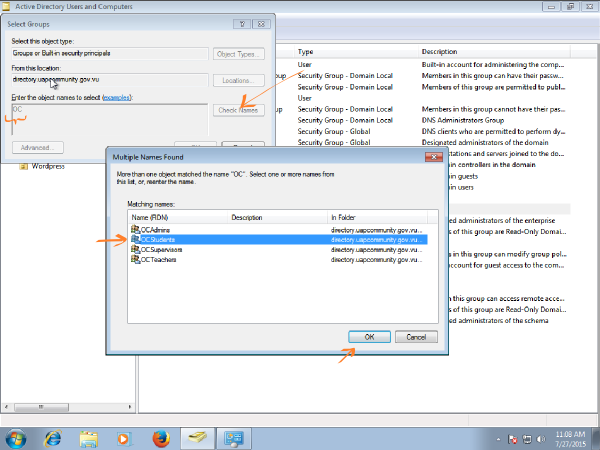Screen dimensions: 600x450
Task: Click the network icon in system tray
Action: (527, 439)
